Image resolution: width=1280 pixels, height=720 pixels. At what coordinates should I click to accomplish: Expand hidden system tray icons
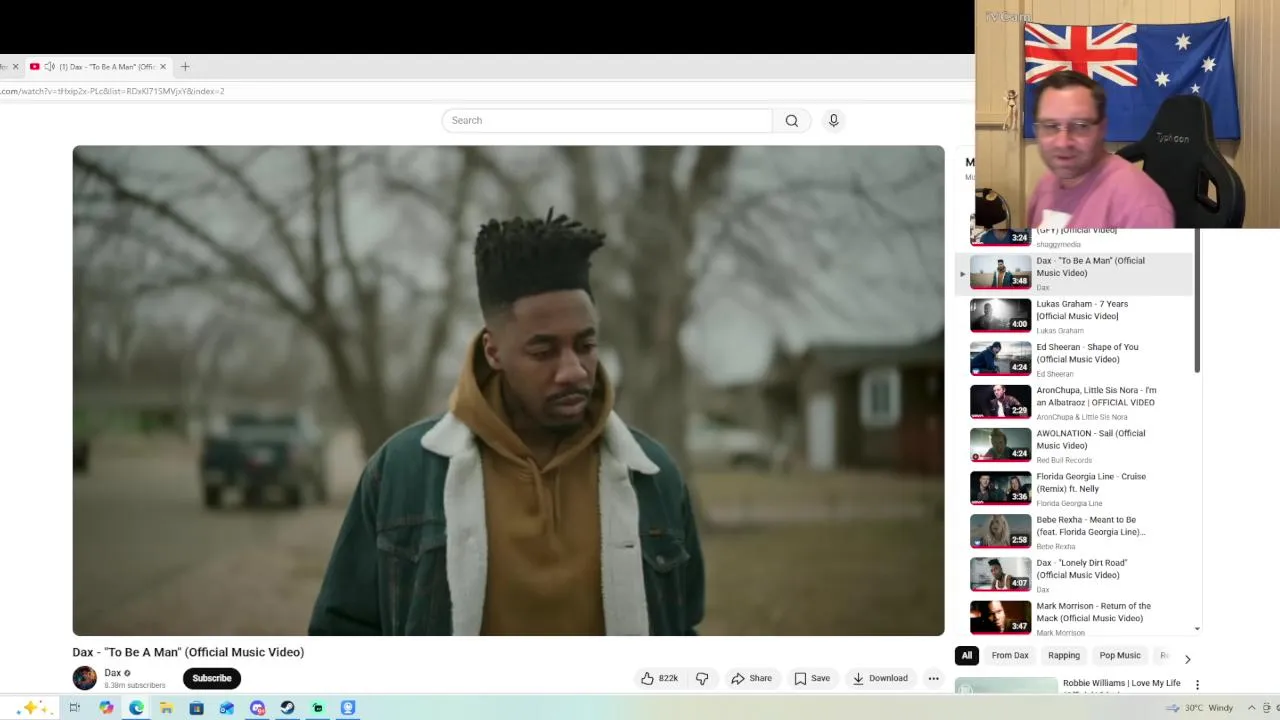coord(1251,708)
